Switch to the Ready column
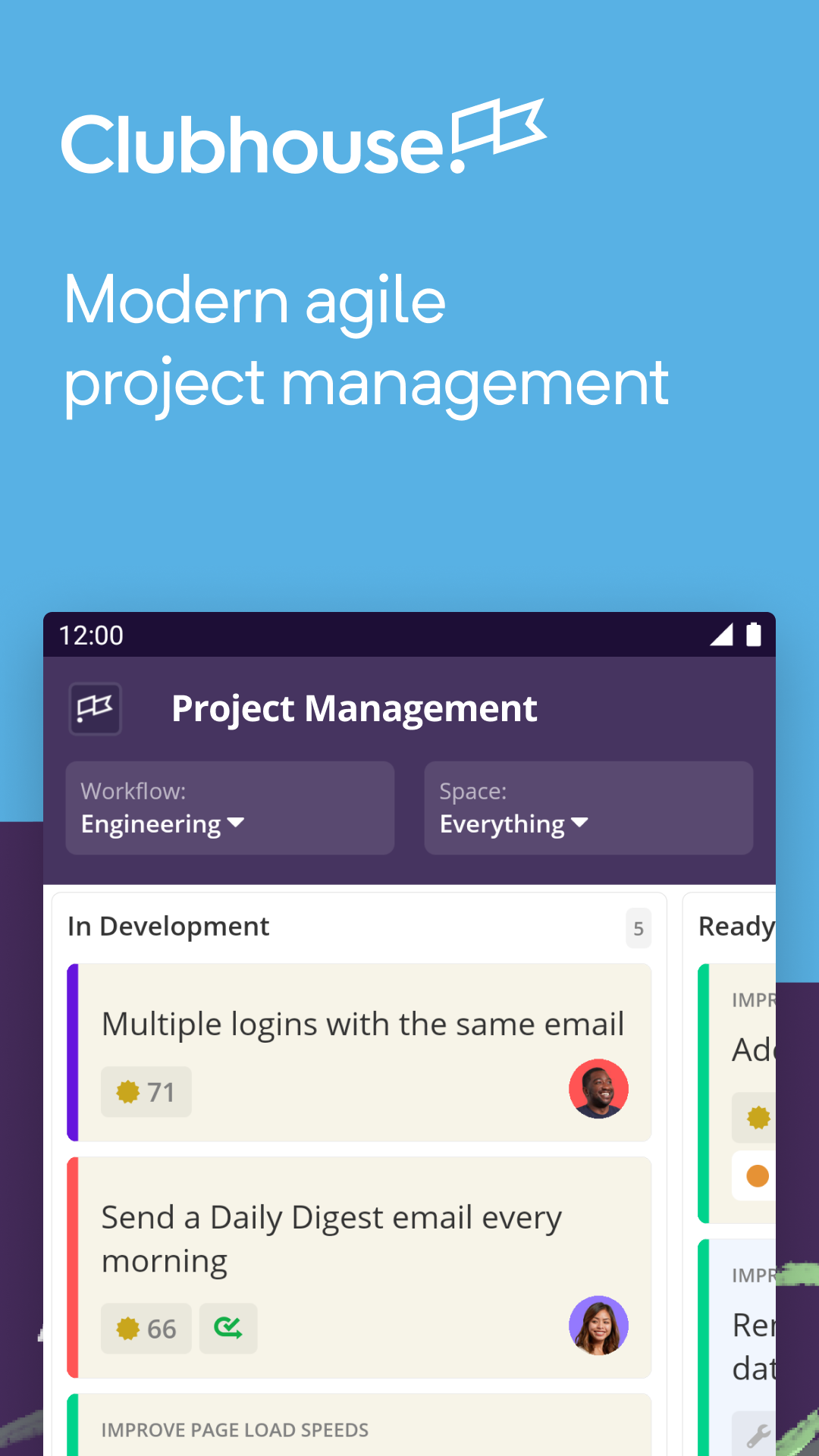The width and height of the screenshot is (819, 1456). coord(736,927)
